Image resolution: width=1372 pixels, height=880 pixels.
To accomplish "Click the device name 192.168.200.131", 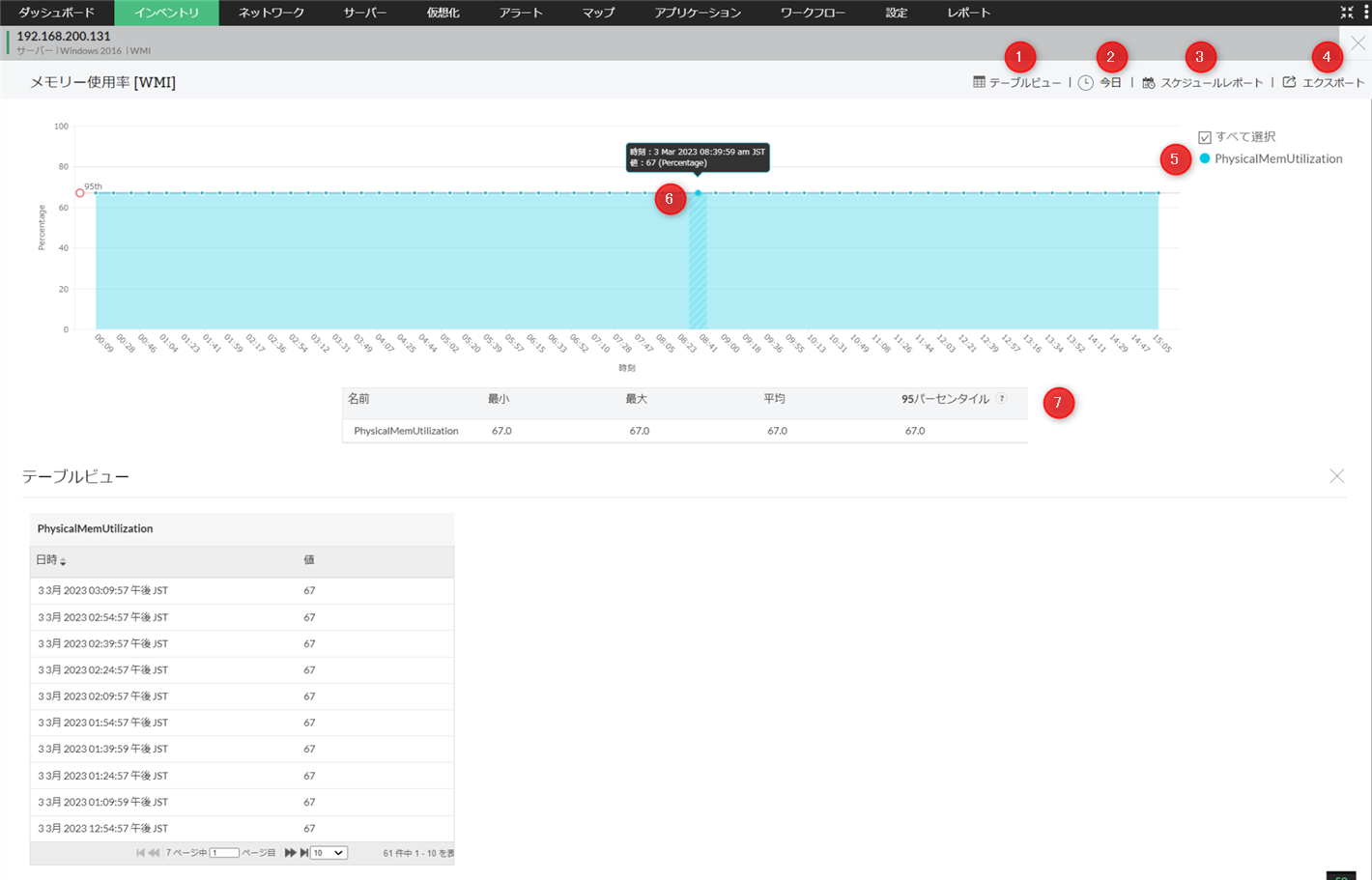I will point(64,36).
